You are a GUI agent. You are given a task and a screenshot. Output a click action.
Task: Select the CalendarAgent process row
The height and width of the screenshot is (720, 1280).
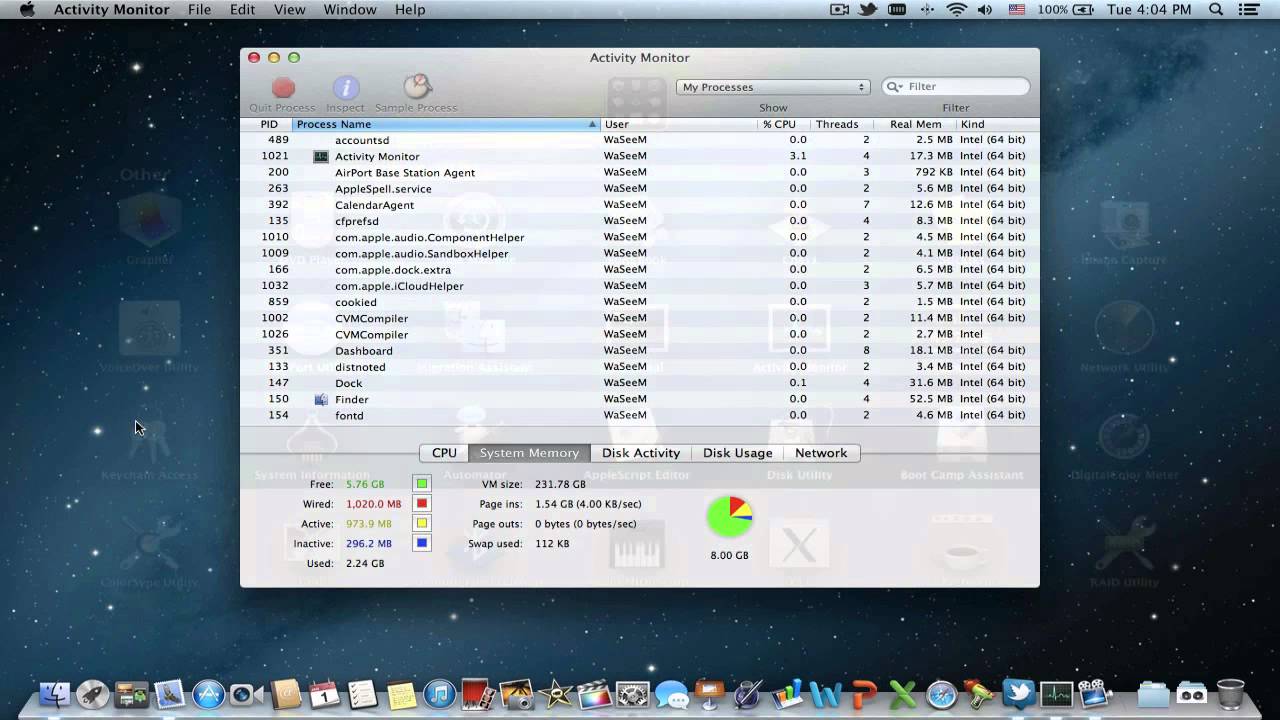tap(640, 204)
